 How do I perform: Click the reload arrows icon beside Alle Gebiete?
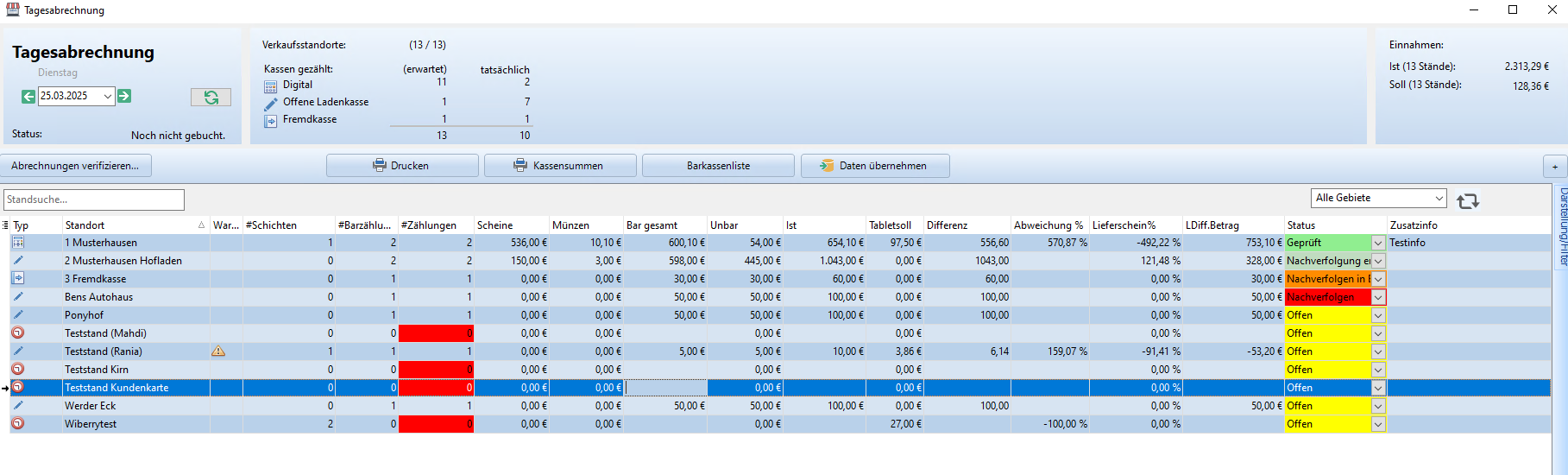click(x=1467, y=201)
